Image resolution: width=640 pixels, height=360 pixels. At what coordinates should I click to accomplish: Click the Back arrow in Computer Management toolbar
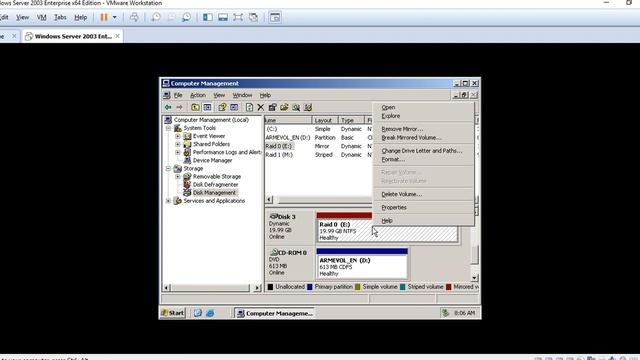click(168, 107)
